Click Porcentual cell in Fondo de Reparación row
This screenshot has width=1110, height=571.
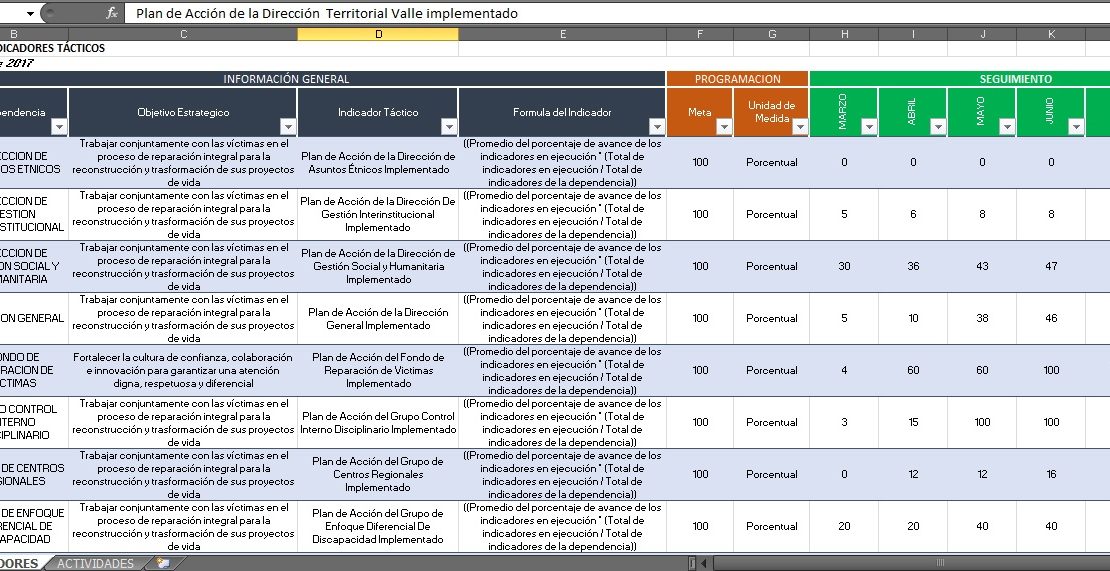click(x=772, y=370)
